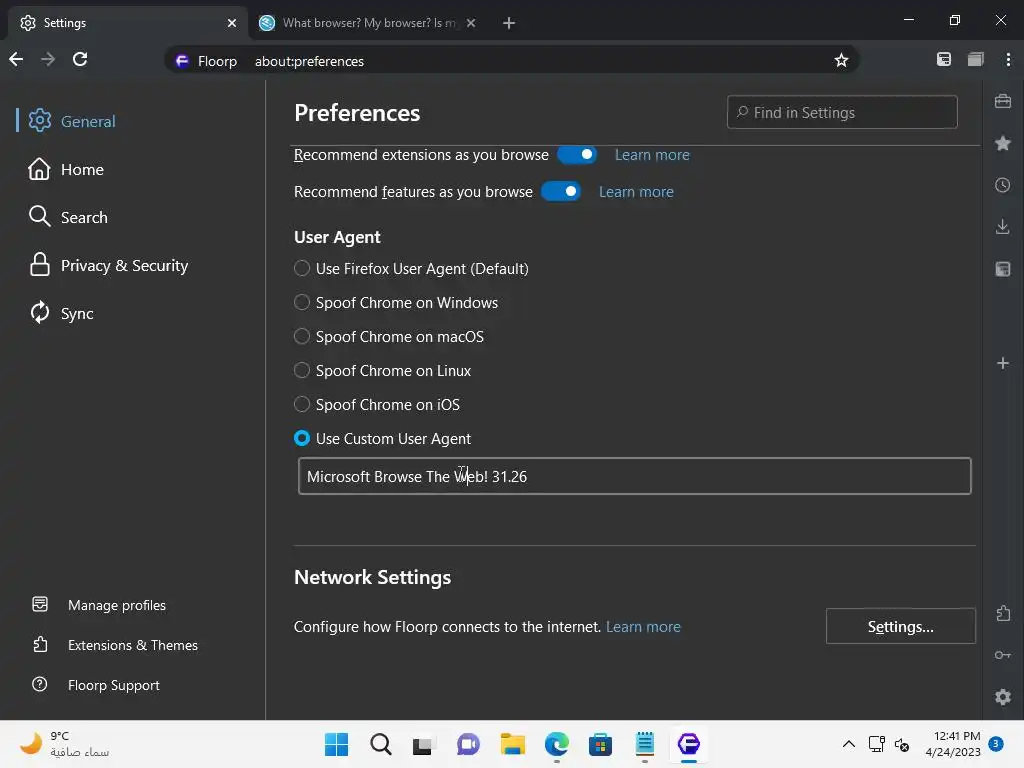Open Network Settings button

901,626
